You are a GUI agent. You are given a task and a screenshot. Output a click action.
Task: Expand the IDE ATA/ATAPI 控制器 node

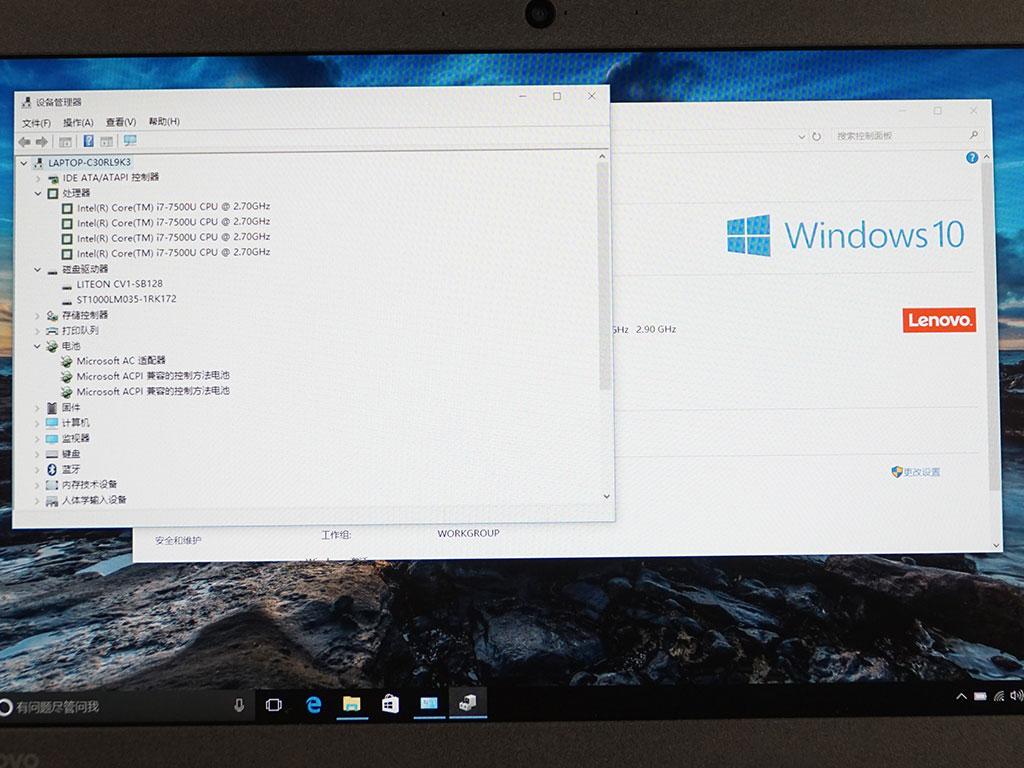pos(38,178)
